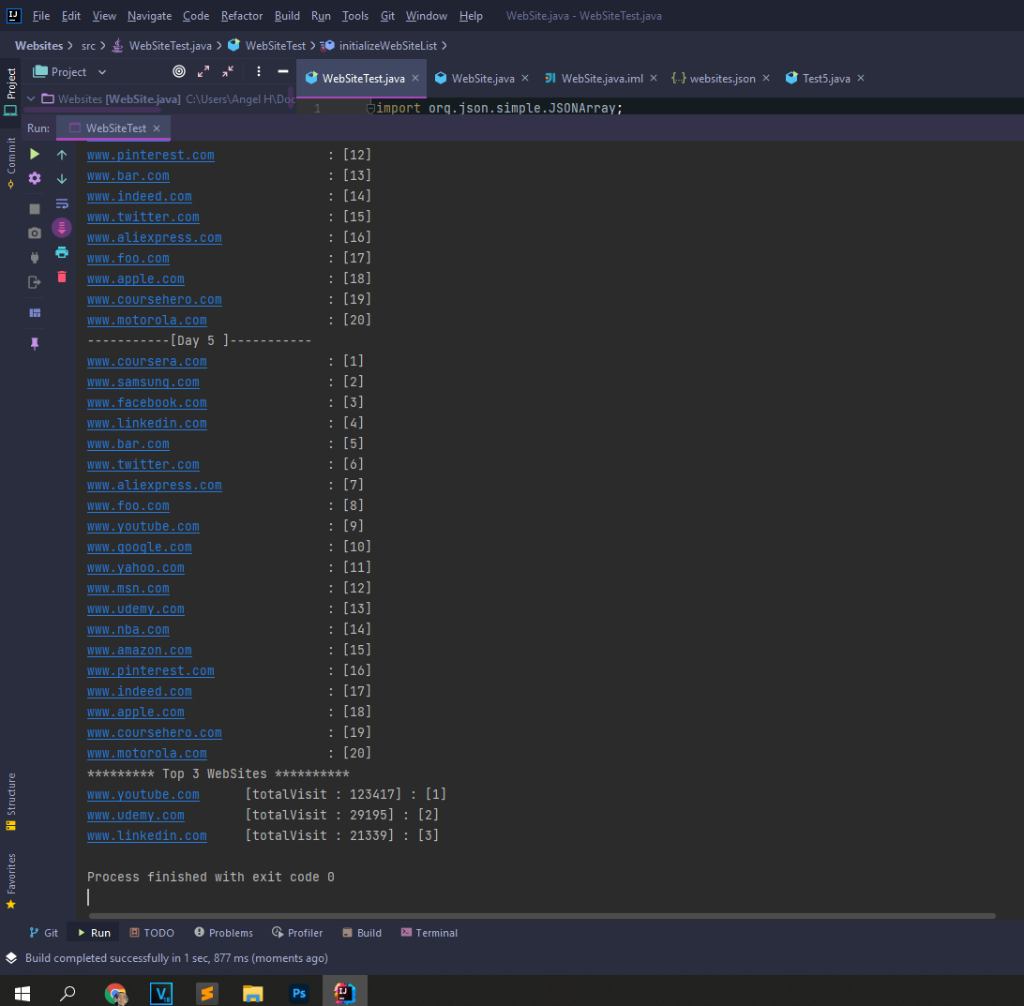
Task: Toggle the Structure sidebar tool button
Action: (10, 802)
